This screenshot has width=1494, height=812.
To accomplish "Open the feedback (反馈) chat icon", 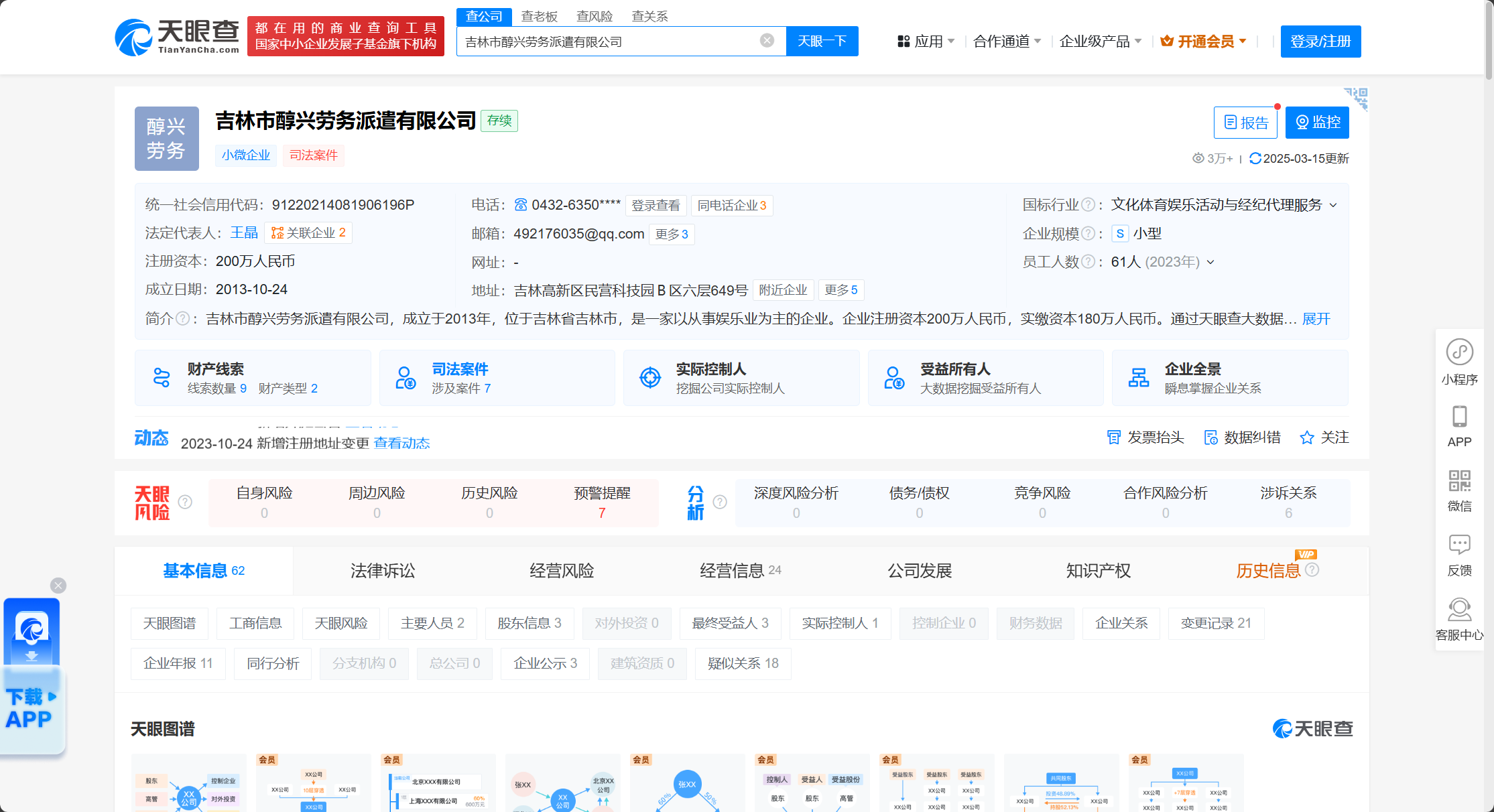I will [1459, 544].
